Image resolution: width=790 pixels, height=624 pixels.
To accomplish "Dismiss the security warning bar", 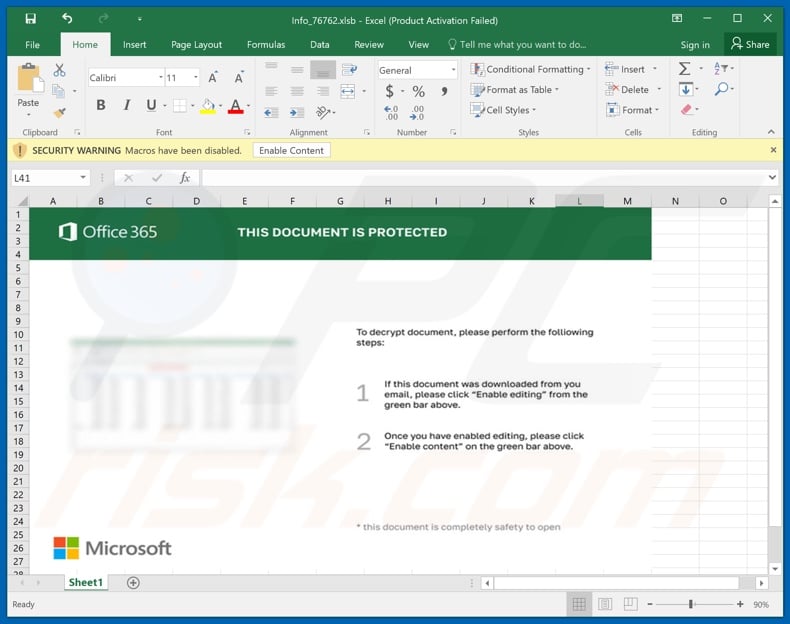I will [773, 150].
